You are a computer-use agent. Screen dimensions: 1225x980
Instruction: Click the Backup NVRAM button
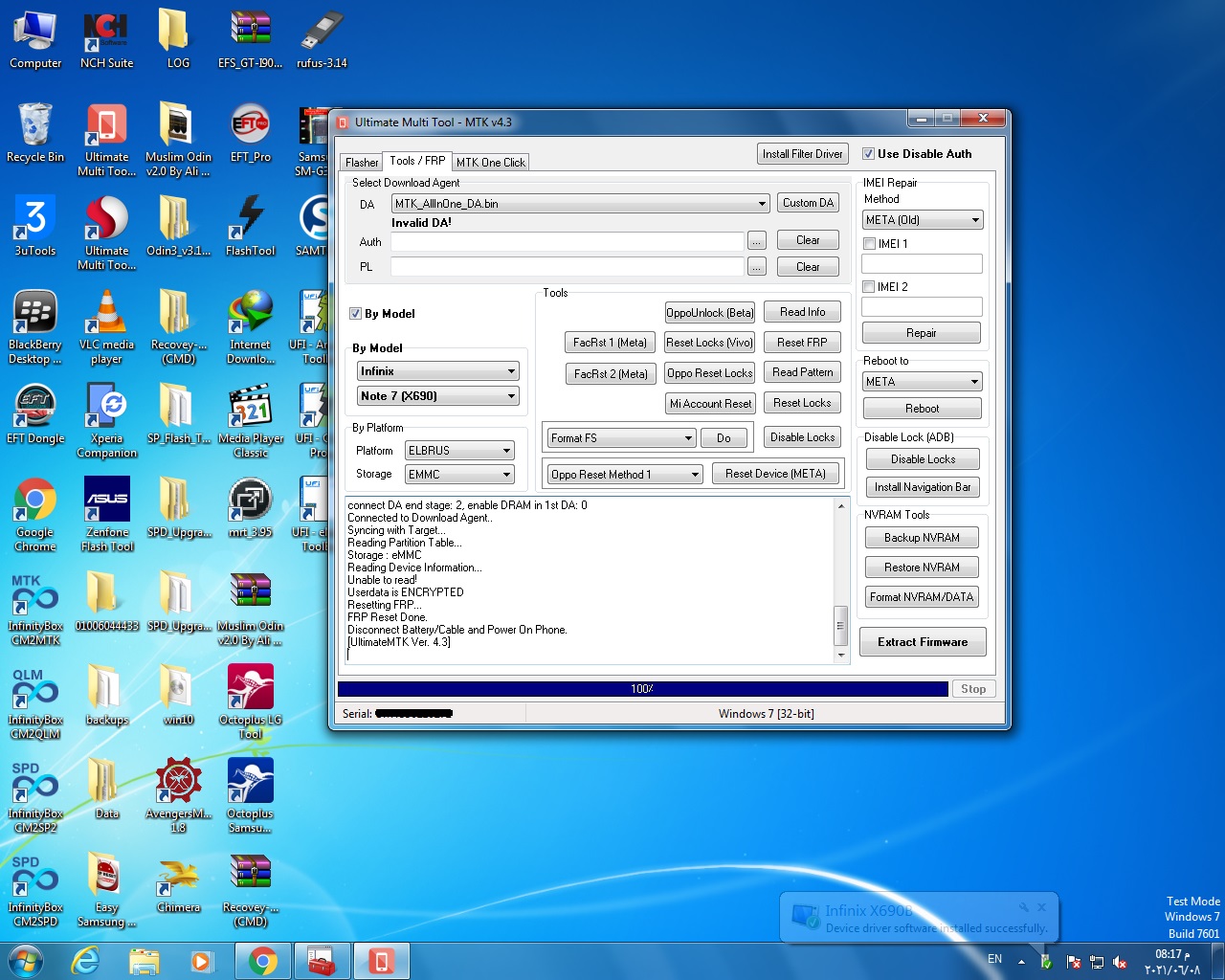pyautogui.click(x=922, y=538)
